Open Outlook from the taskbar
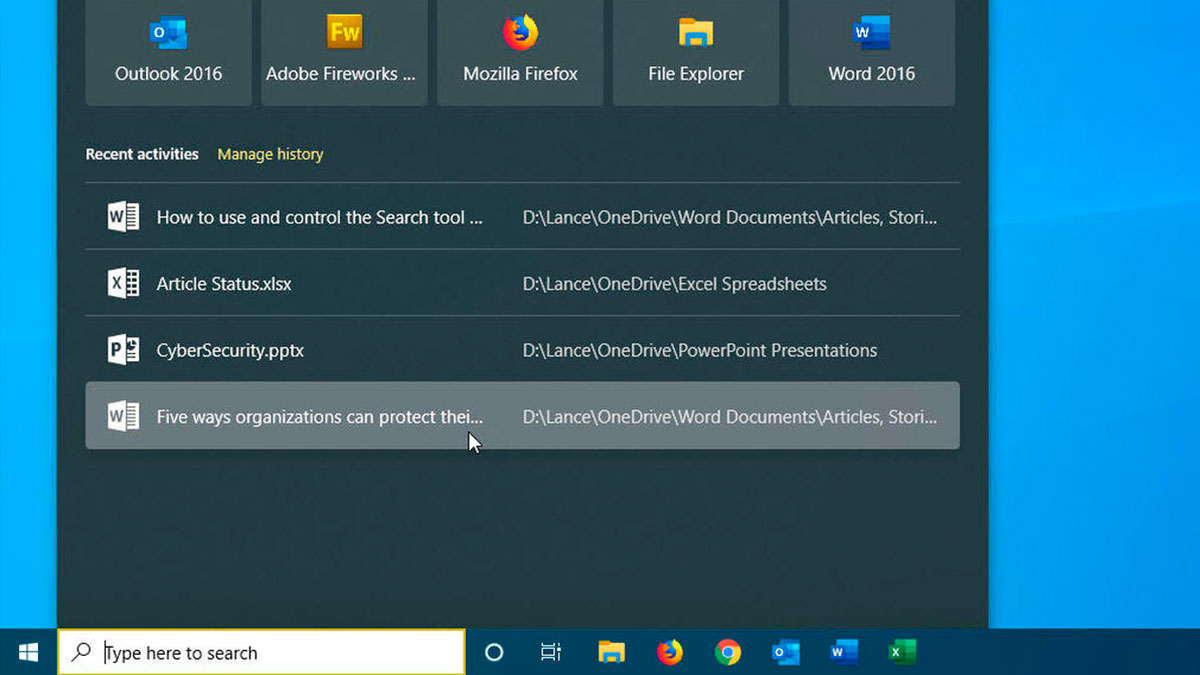 (x=786, y=652)
